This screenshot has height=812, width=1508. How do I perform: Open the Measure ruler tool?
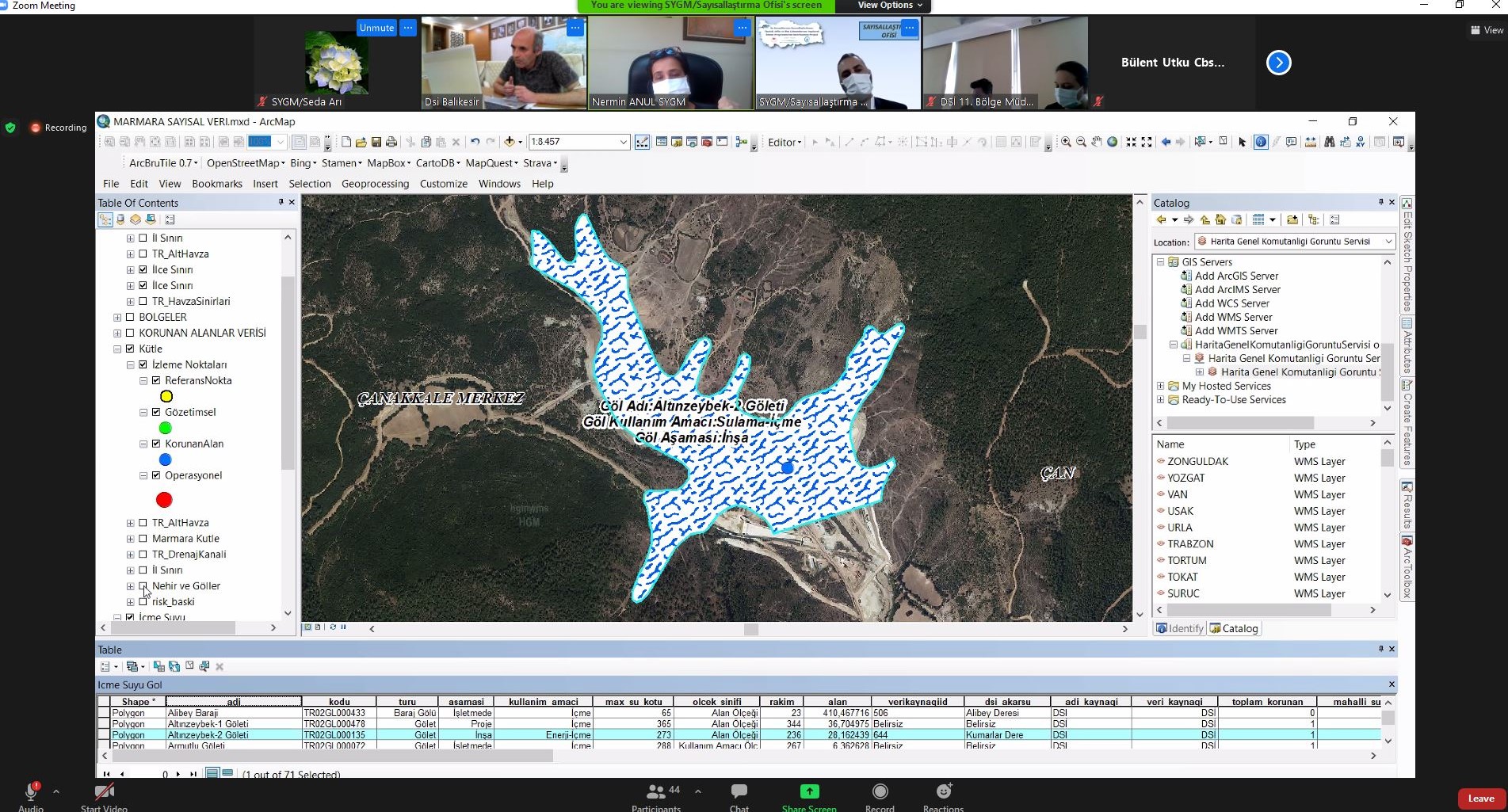click(1311, 142)
